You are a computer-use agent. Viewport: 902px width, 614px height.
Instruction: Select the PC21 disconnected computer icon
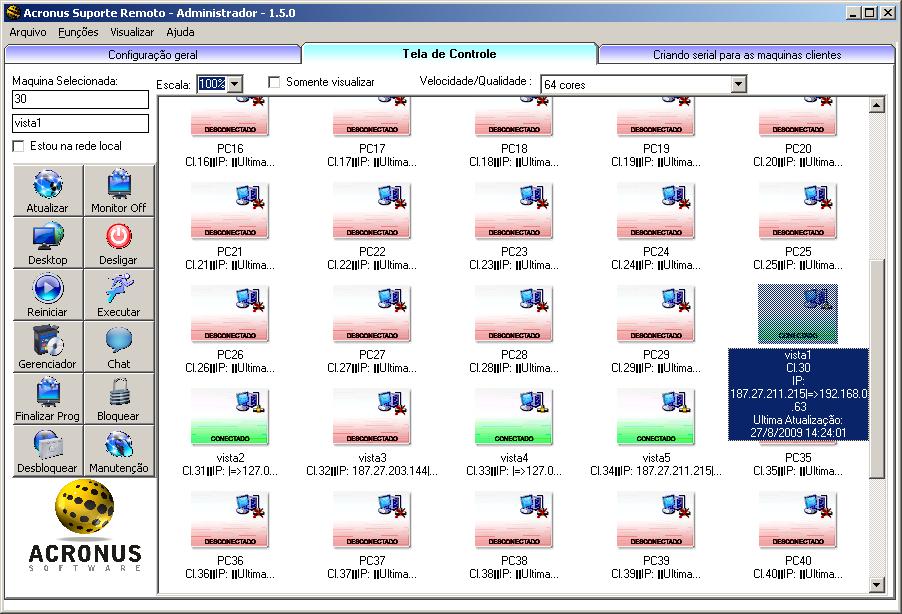tap(230, 211)
